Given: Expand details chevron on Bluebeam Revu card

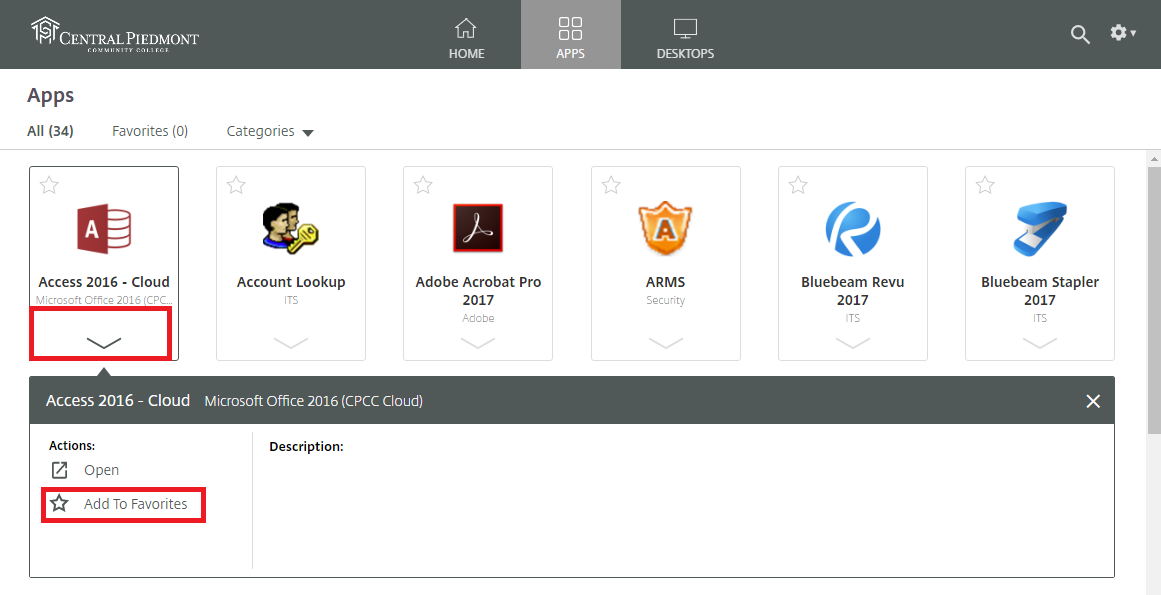Looking at the screenshot, I should coord(852,342).
